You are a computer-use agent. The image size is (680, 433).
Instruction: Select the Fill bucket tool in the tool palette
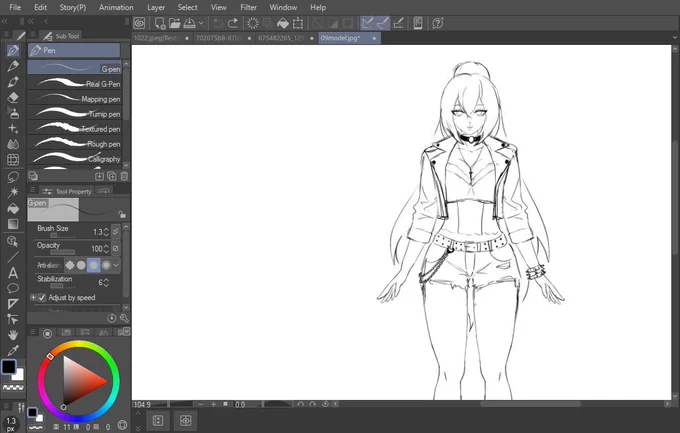pos(13,209)
